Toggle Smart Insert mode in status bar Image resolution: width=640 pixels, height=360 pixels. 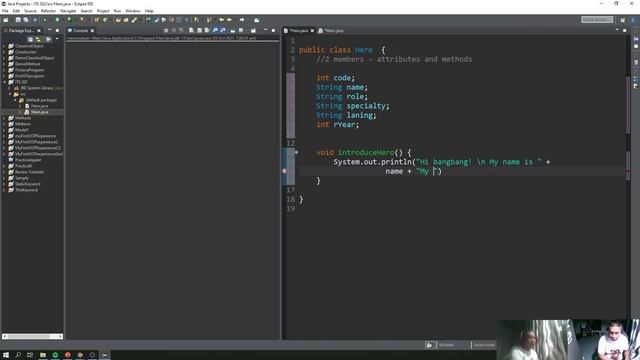[x=484, y=345]
